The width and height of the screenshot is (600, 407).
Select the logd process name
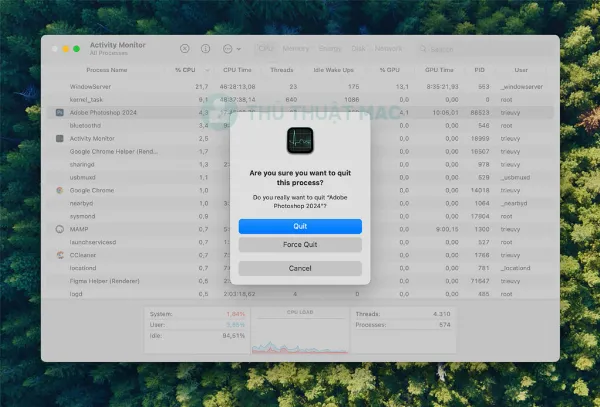point(76,294)
